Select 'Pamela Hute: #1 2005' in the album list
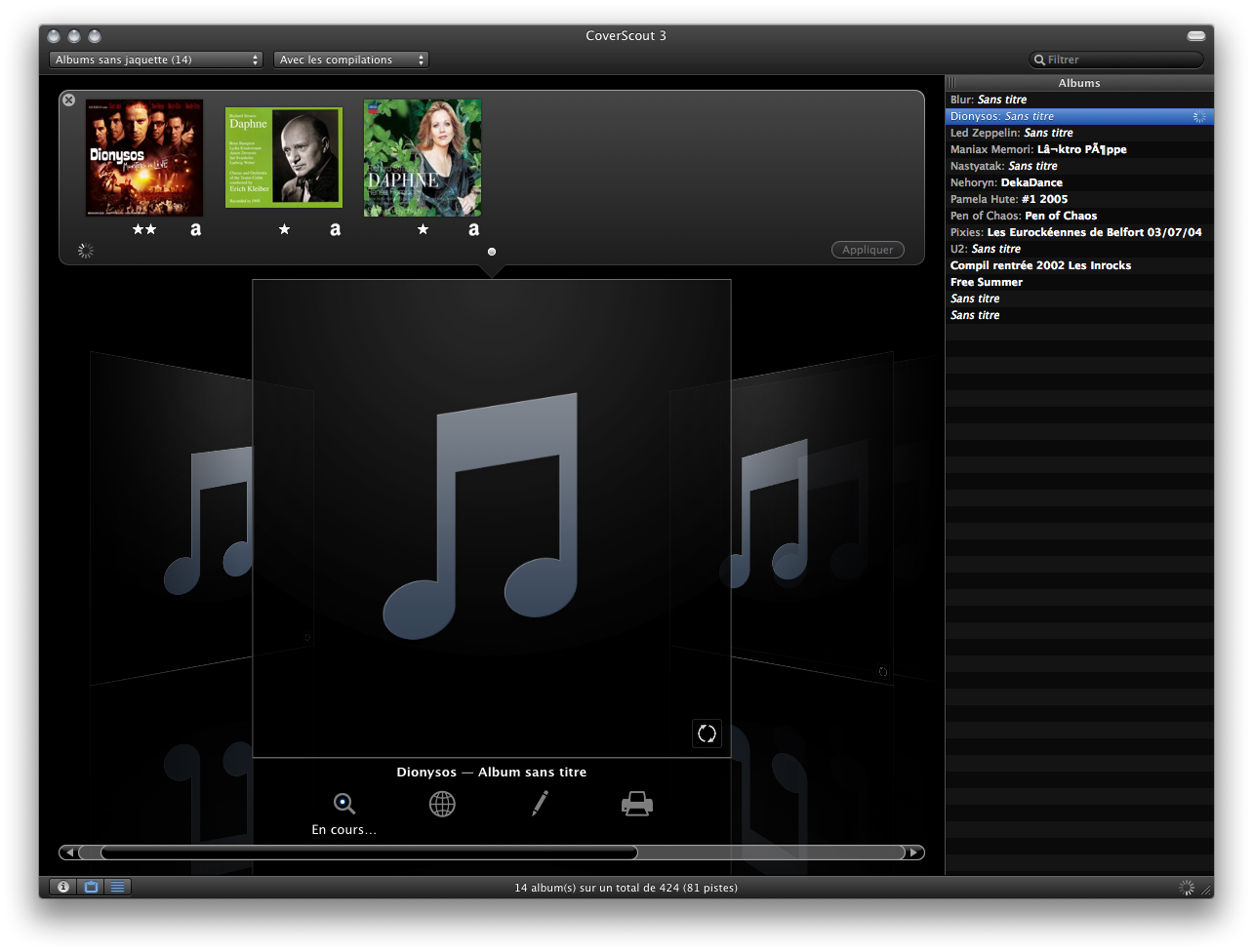This screenshot has height=952, width=1253. point(1079,199)
